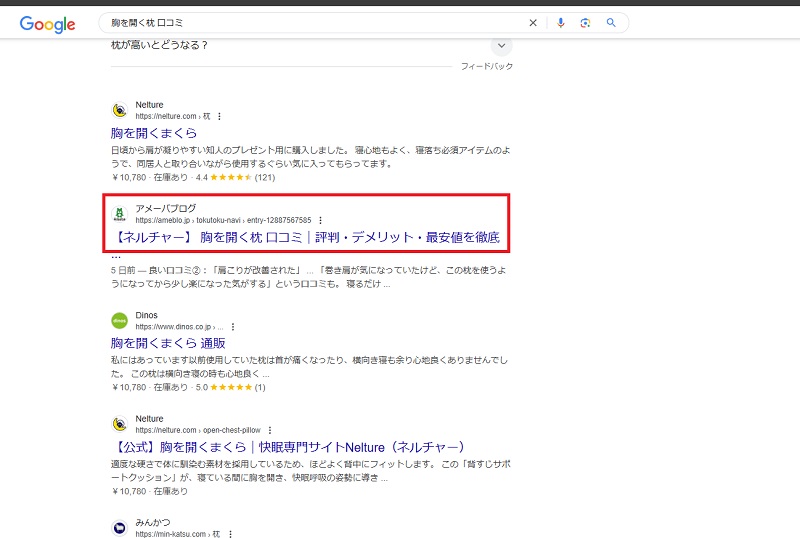Screen dimensions: 800x538
Task: Click the magnifier search button
Action: (x=611, y=22)
